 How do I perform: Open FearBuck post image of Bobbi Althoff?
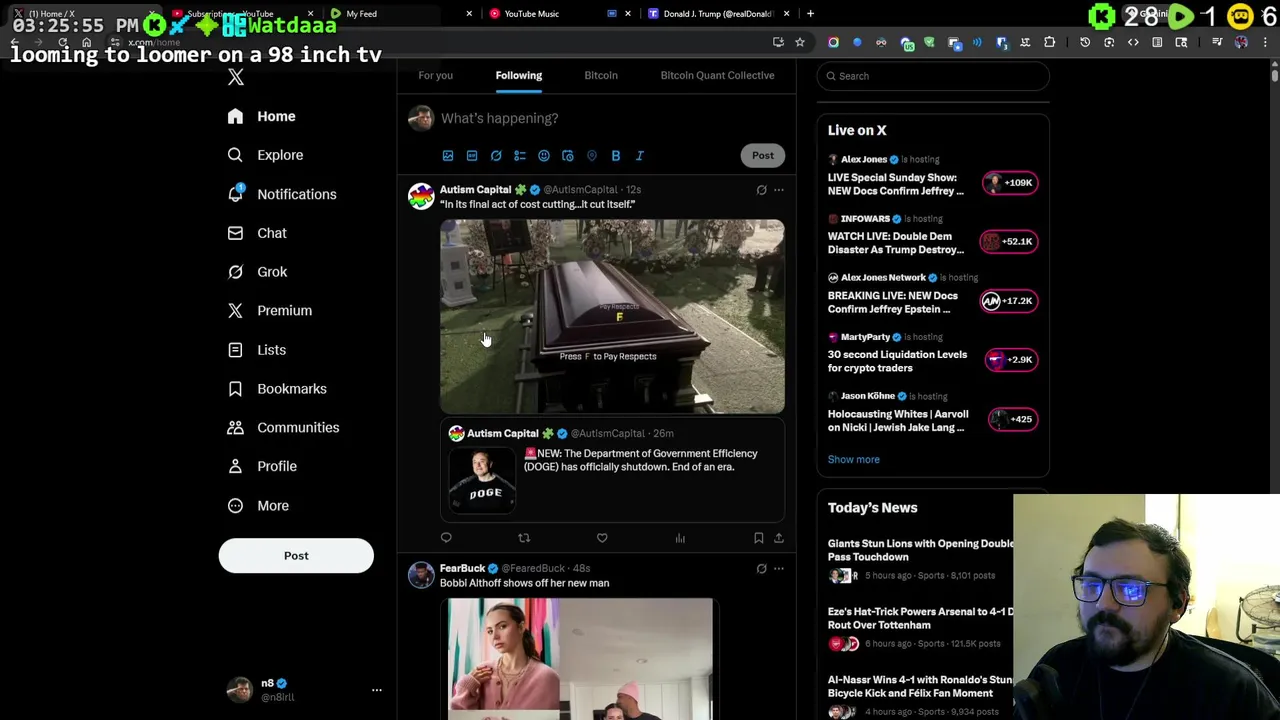[580, 659]
